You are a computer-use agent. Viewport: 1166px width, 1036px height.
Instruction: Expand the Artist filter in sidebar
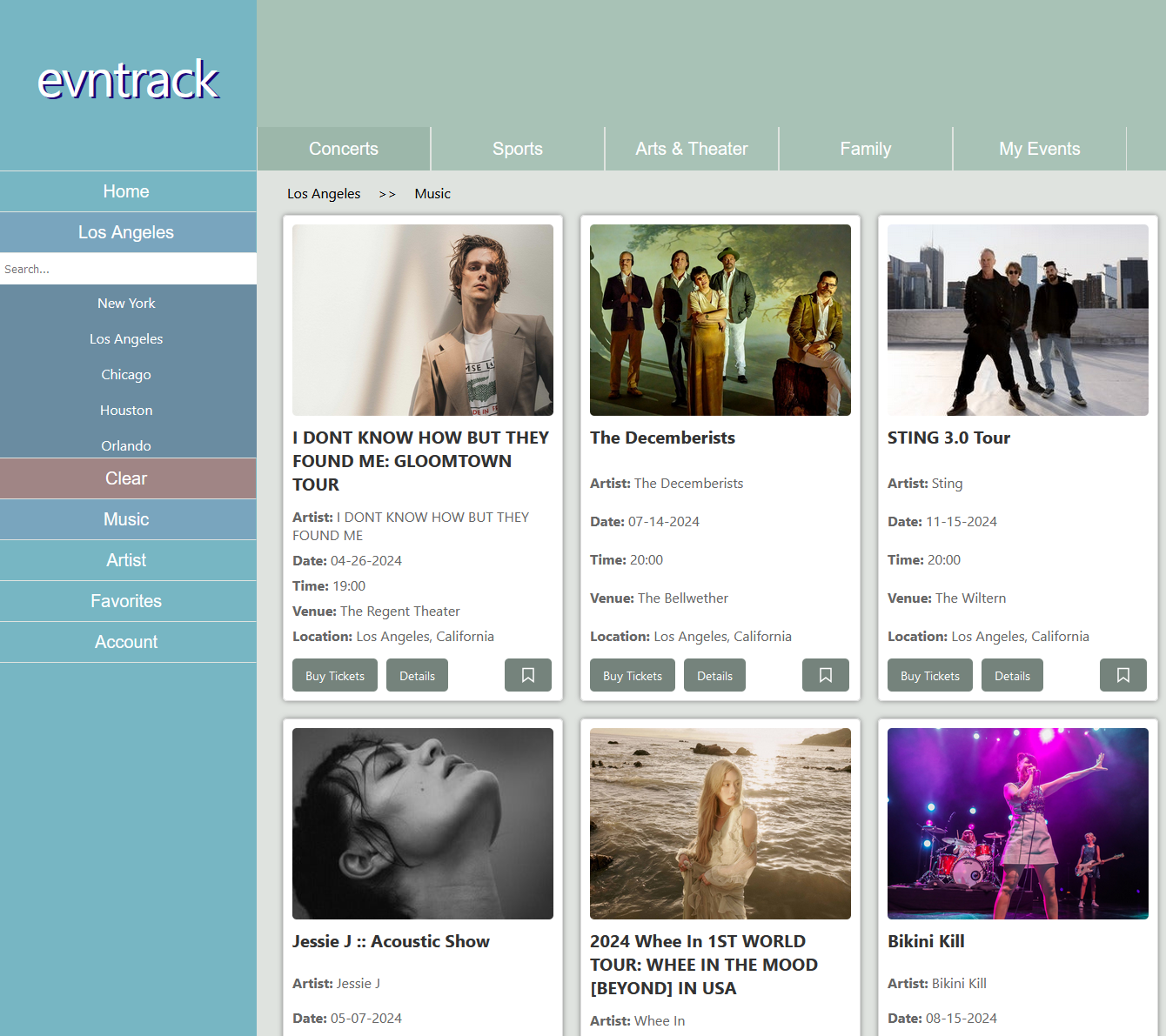click(x=128, y=560)
